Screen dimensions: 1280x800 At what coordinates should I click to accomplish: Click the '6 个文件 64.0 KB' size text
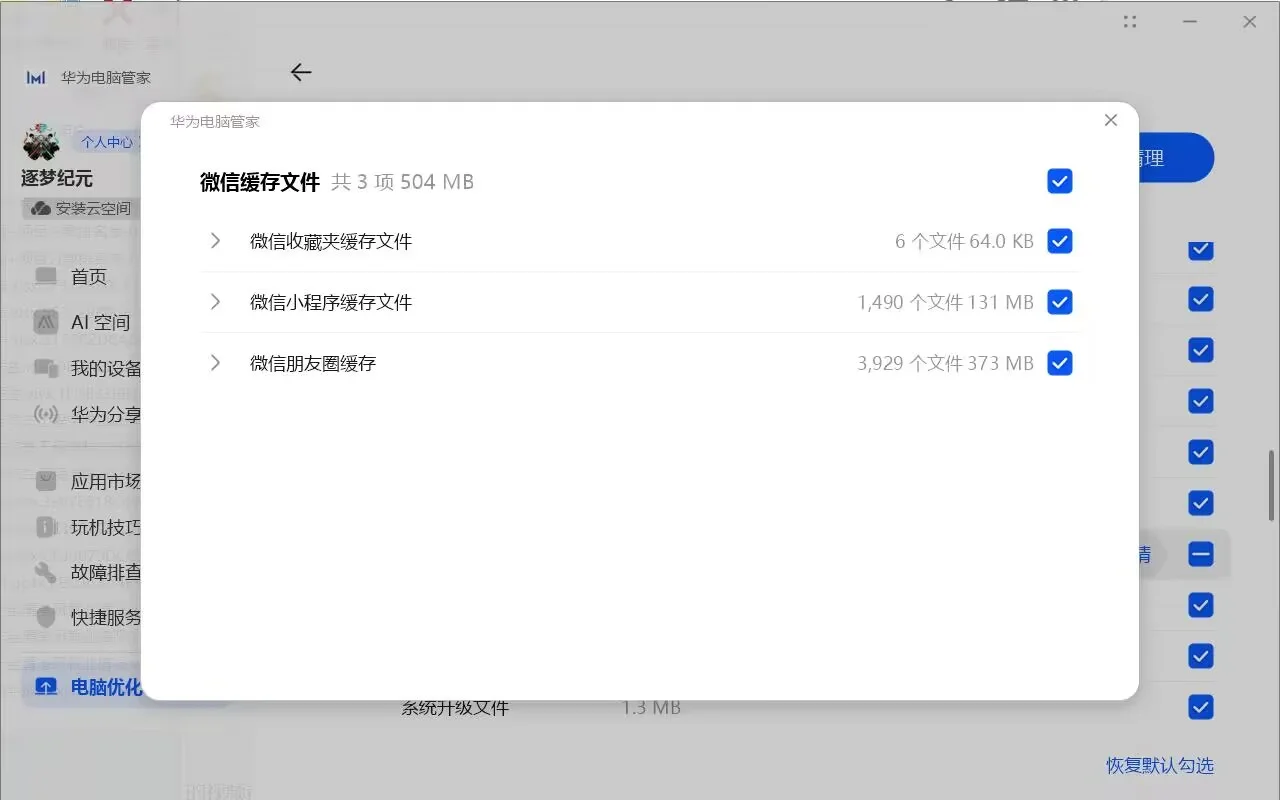coord(964,241)
